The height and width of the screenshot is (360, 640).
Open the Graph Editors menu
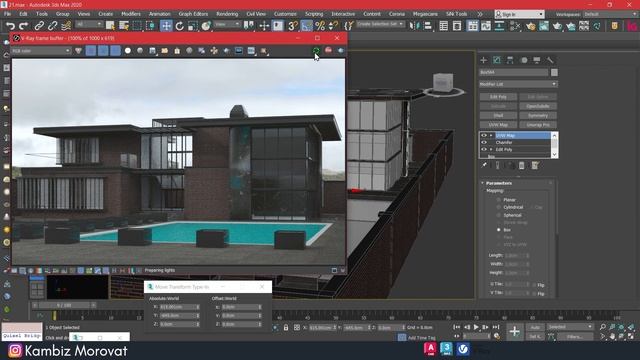coord(193,14)
